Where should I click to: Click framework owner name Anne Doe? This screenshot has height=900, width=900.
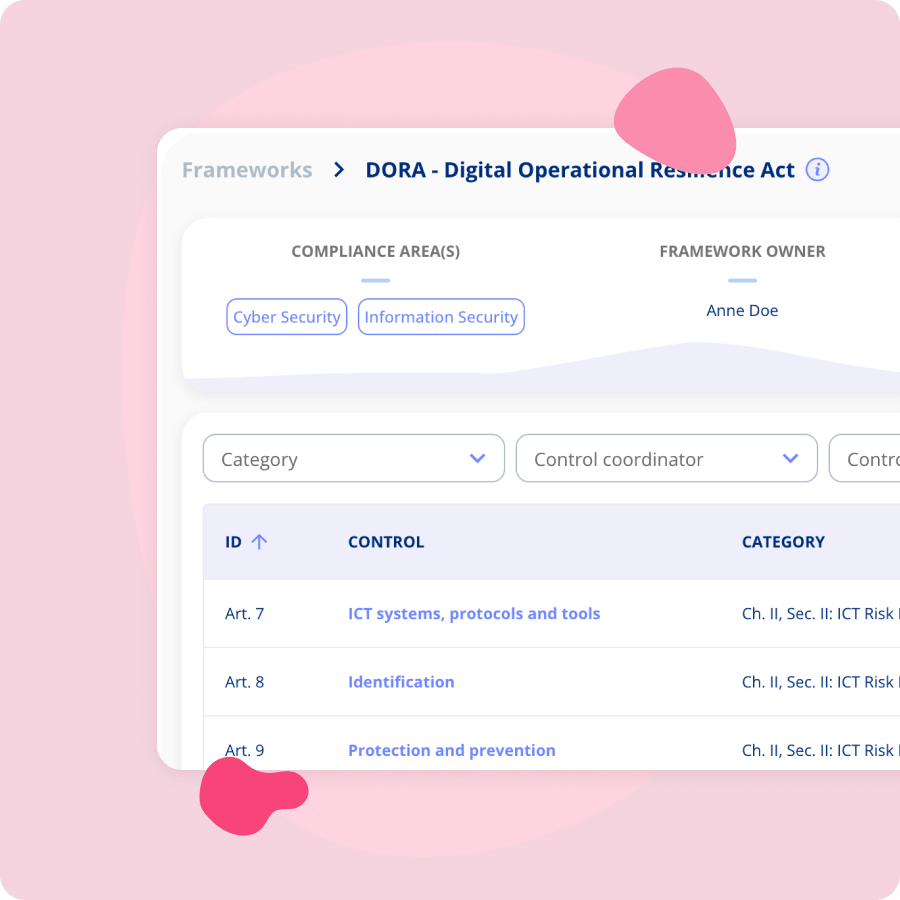pyautogui.click(x=742, y=311)
